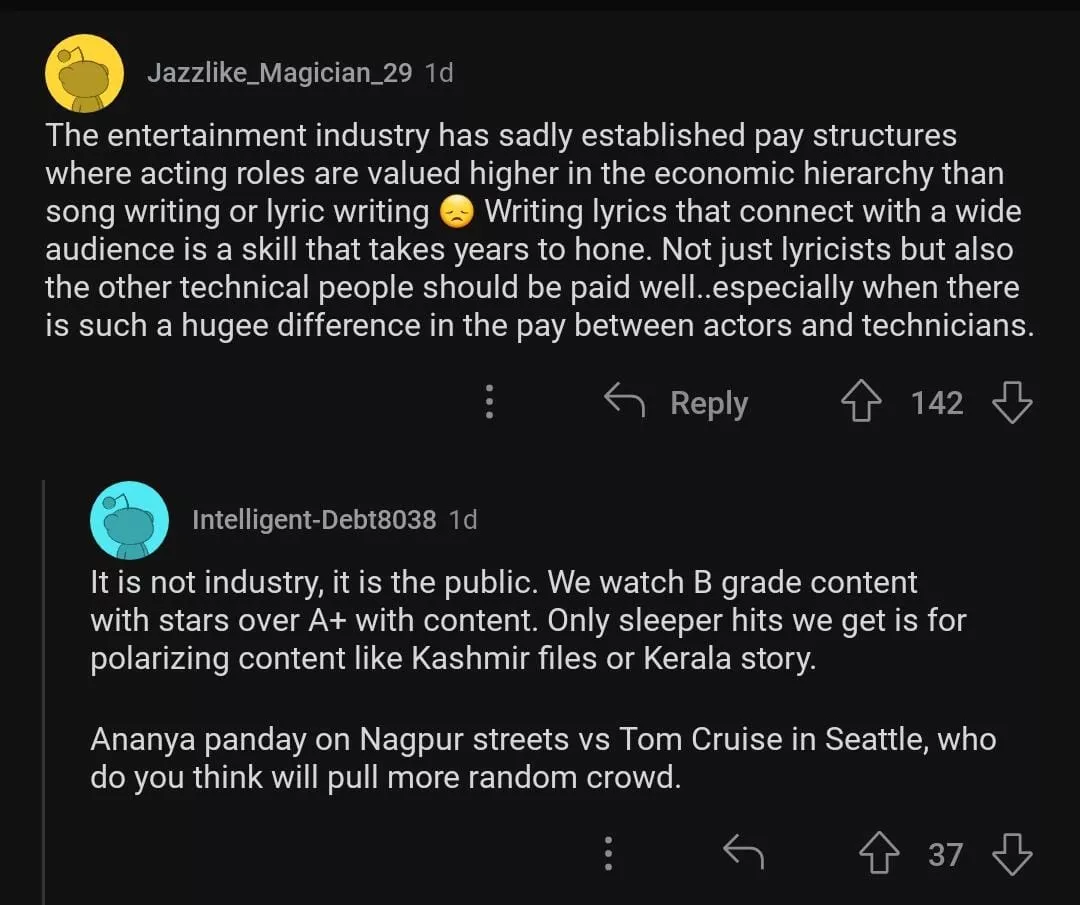This screenshot has height=905, width=1080.
Task: Open the Intelligent-Debt8038 username link
Action: pyautogui.click(x=313, y=519)
